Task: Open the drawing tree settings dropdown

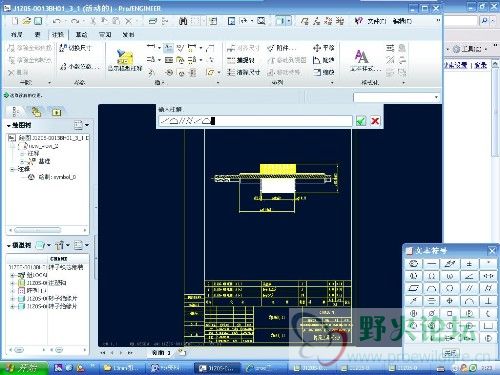Action: click(81, 125)
